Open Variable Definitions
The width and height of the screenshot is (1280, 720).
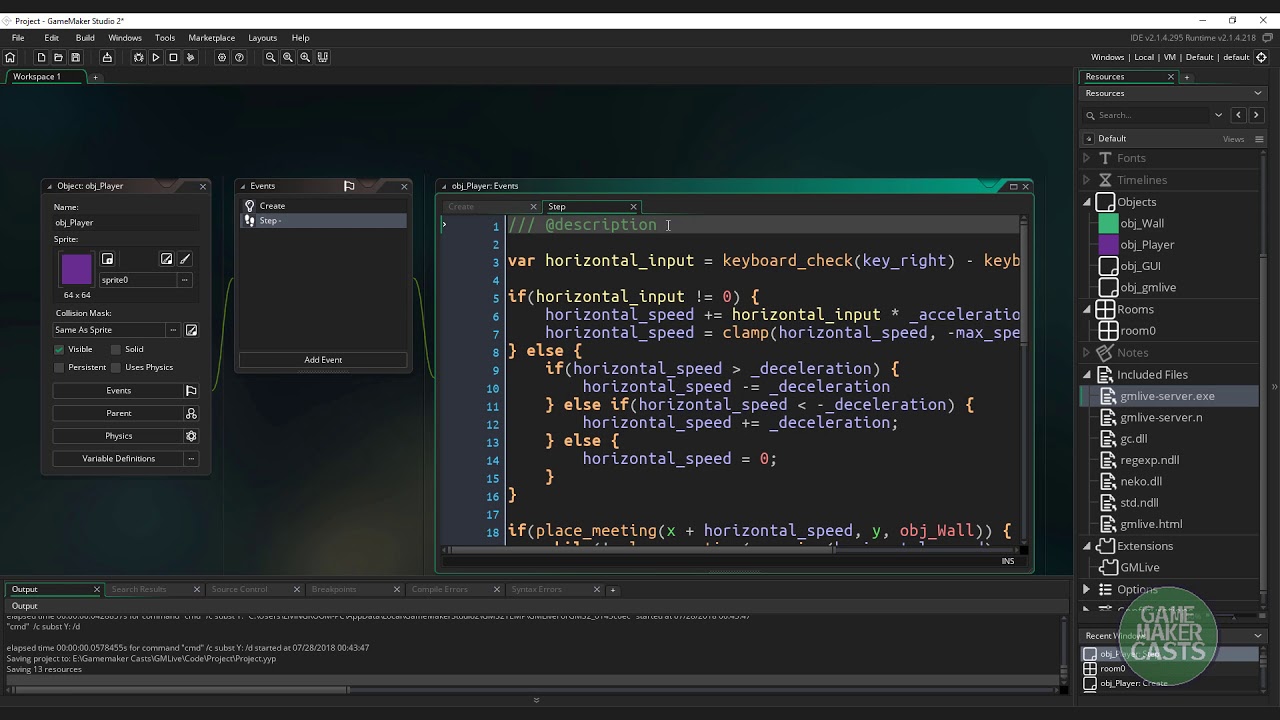click(x=119, y=458)
